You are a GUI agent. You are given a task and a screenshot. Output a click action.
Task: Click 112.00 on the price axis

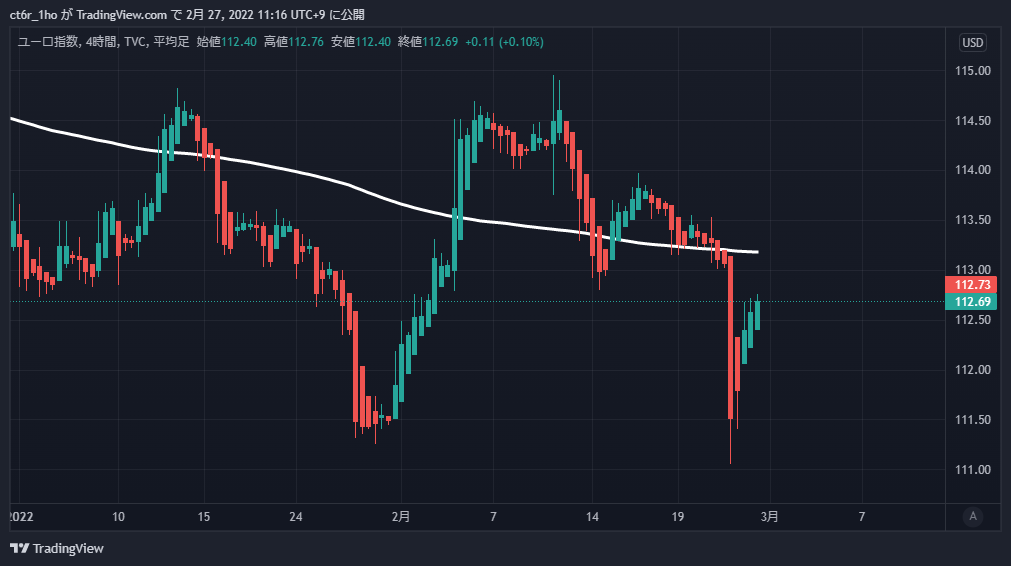click(x=972, y=369)
